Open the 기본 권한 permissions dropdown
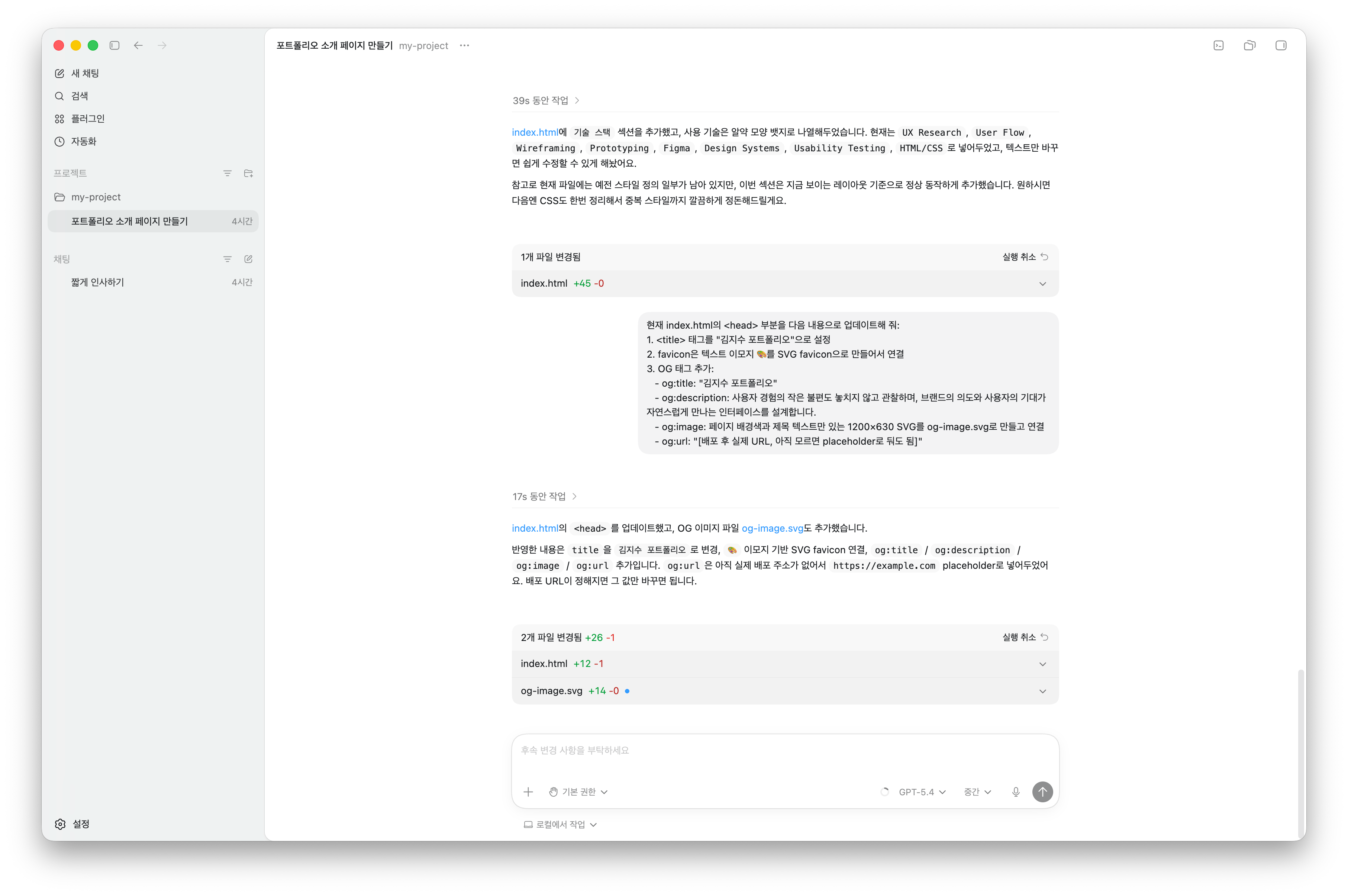Viewport: 1348px width, 896px height. pyautogui.click(x=578, y=792)
